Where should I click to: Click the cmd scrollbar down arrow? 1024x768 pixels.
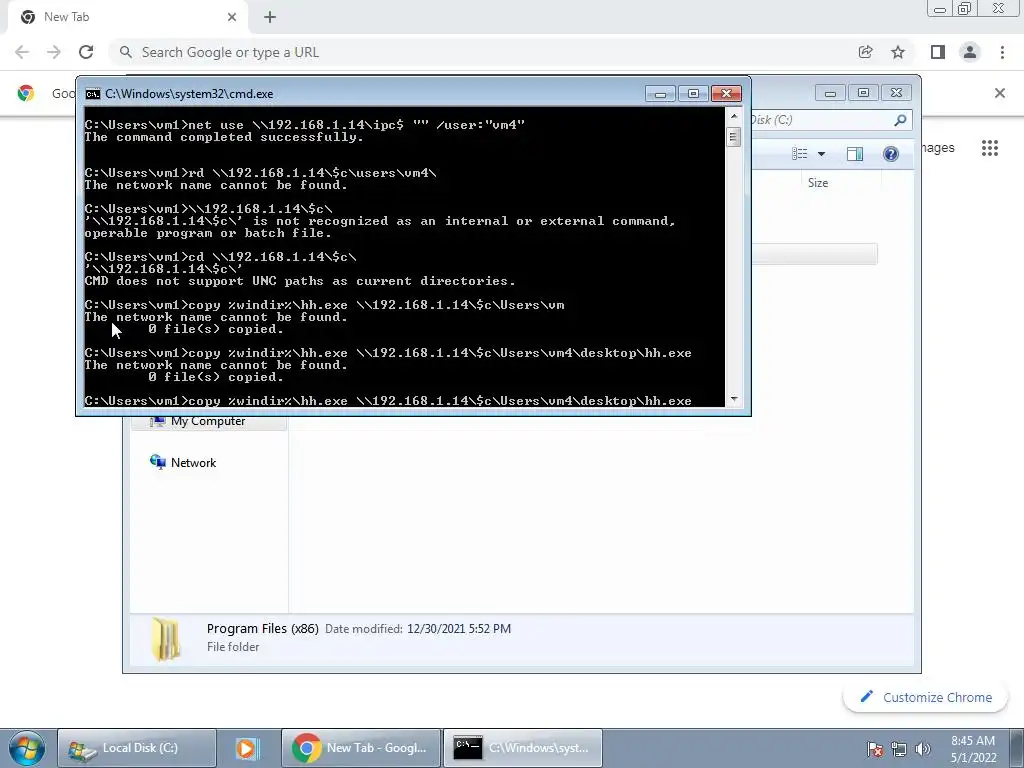coord(734,399)
